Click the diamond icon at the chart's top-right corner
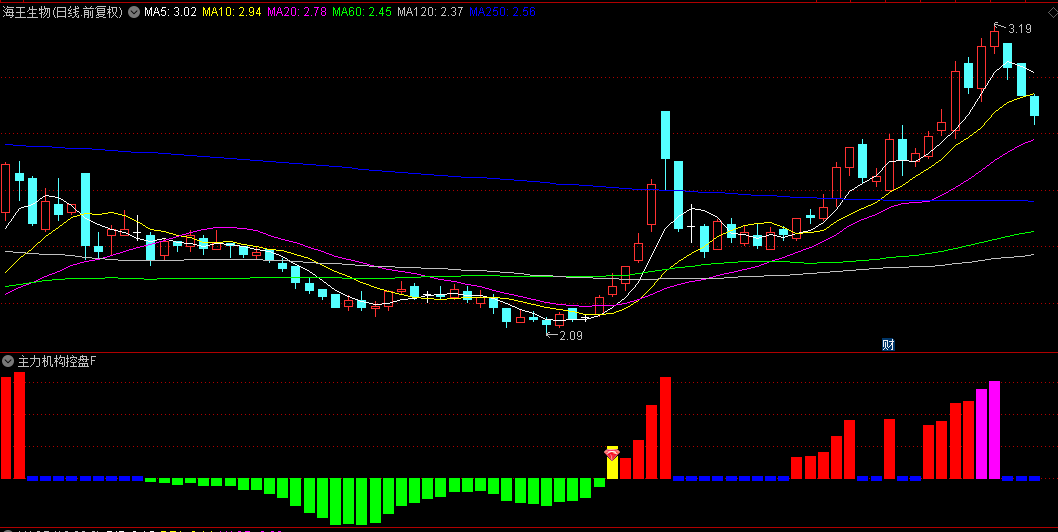Viewport: 1058px width, 532px height. pos(1053,12)
